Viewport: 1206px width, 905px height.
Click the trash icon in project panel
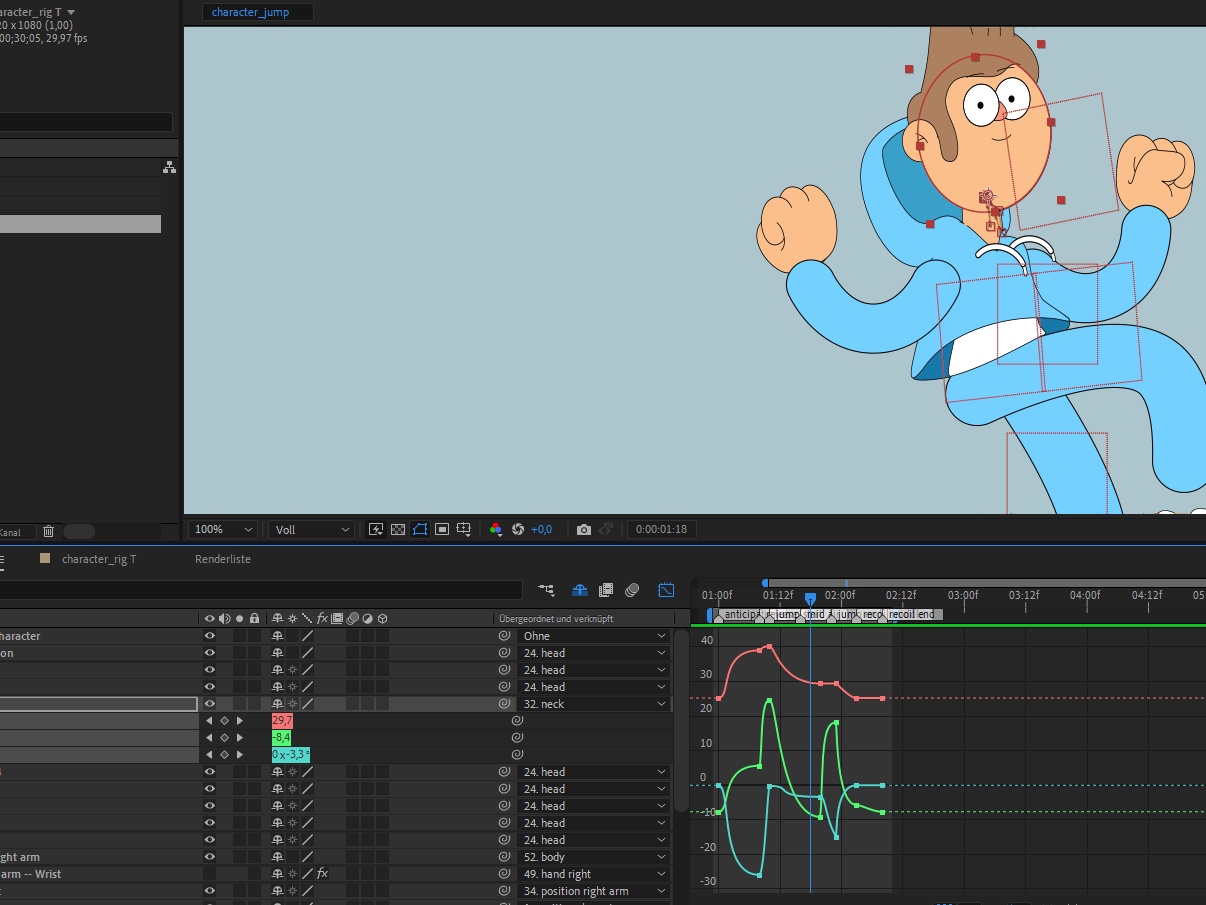pos(48,532)
